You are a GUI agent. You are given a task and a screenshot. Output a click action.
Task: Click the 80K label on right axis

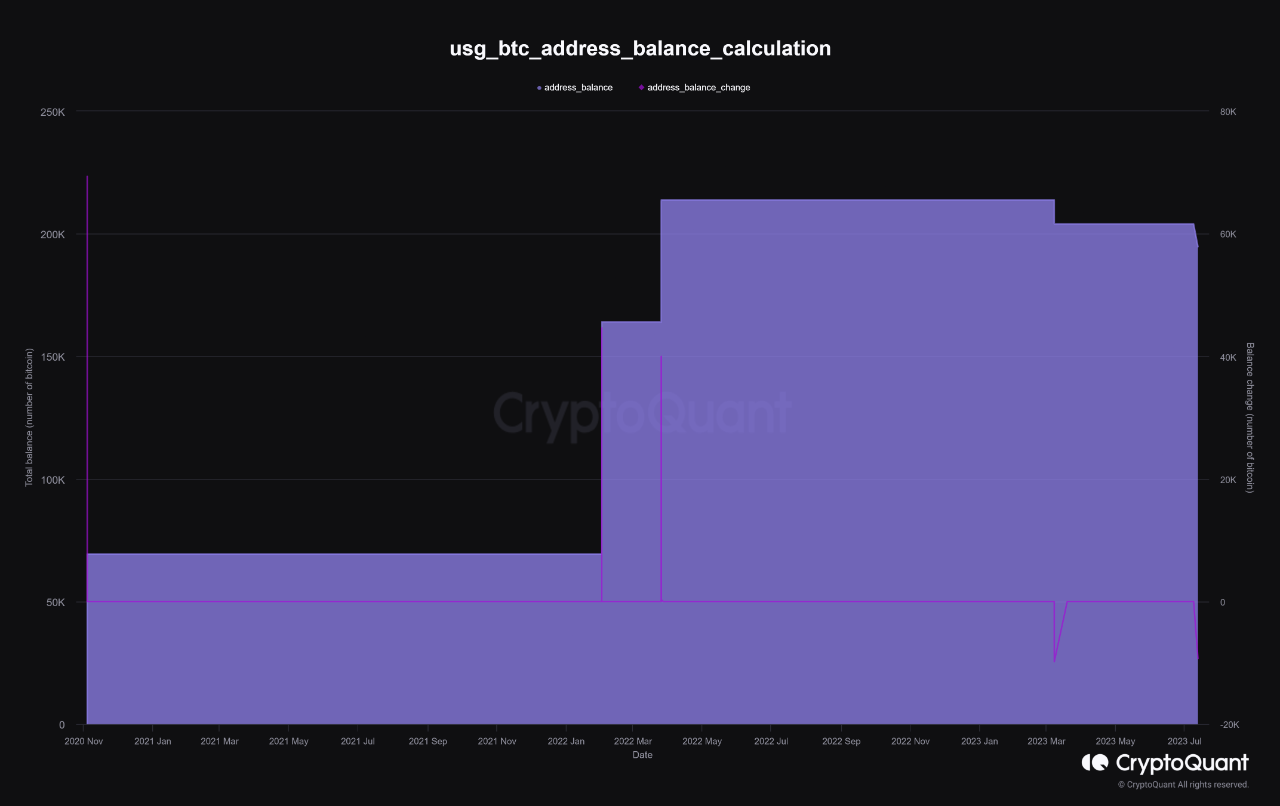coord(1229,112)
